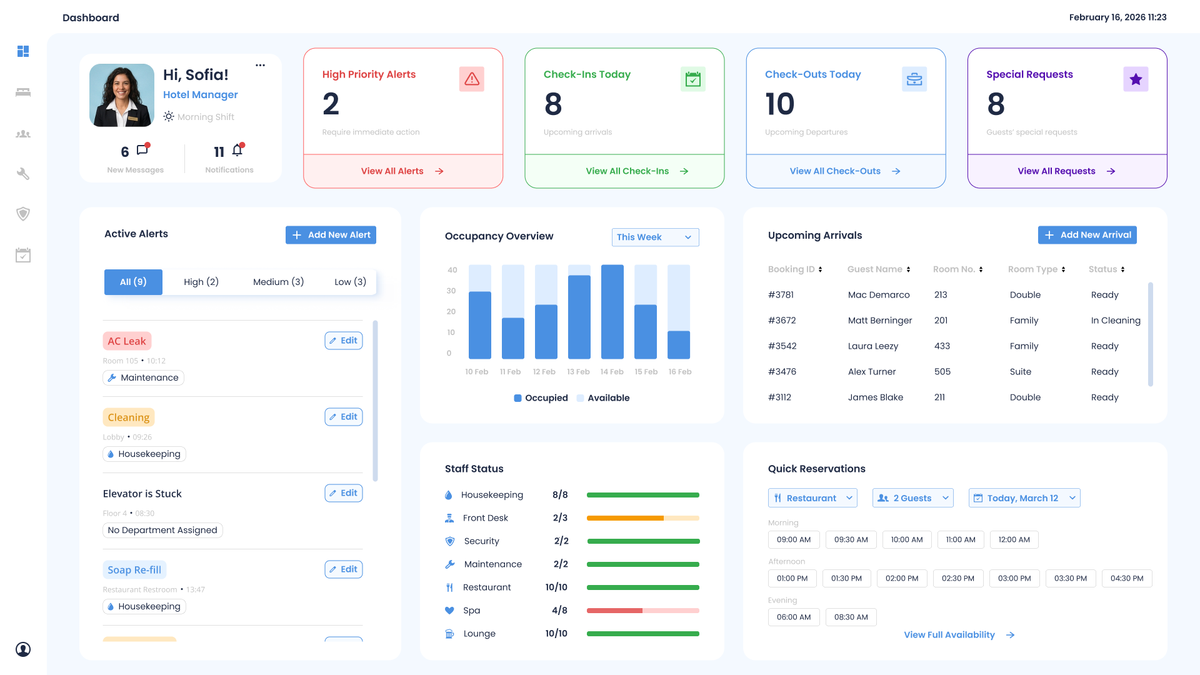This screenshot has height=675, width=1200.
Task: Open View All Alerts link
Action: point(402,171)
